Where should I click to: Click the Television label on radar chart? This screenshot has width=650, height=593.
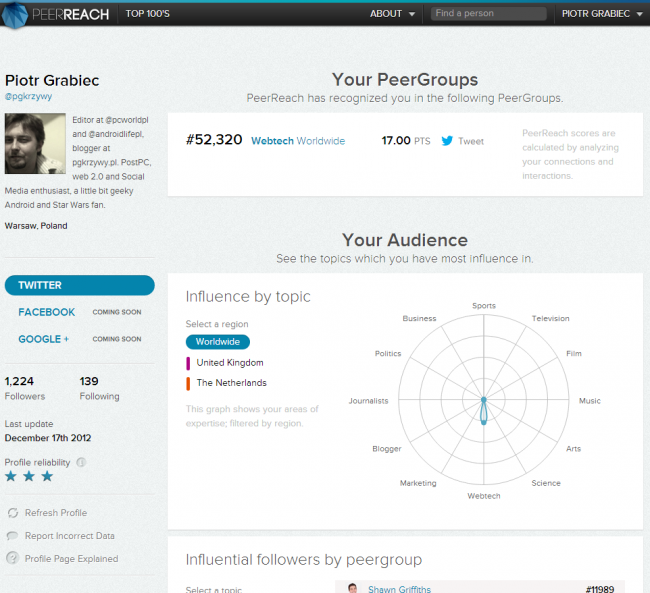(551, 318)
